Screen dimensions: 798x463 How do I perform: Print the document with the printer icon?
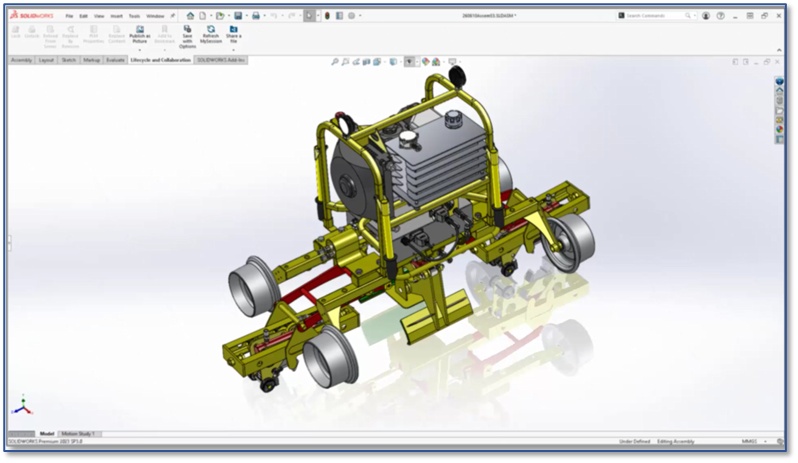256,16
